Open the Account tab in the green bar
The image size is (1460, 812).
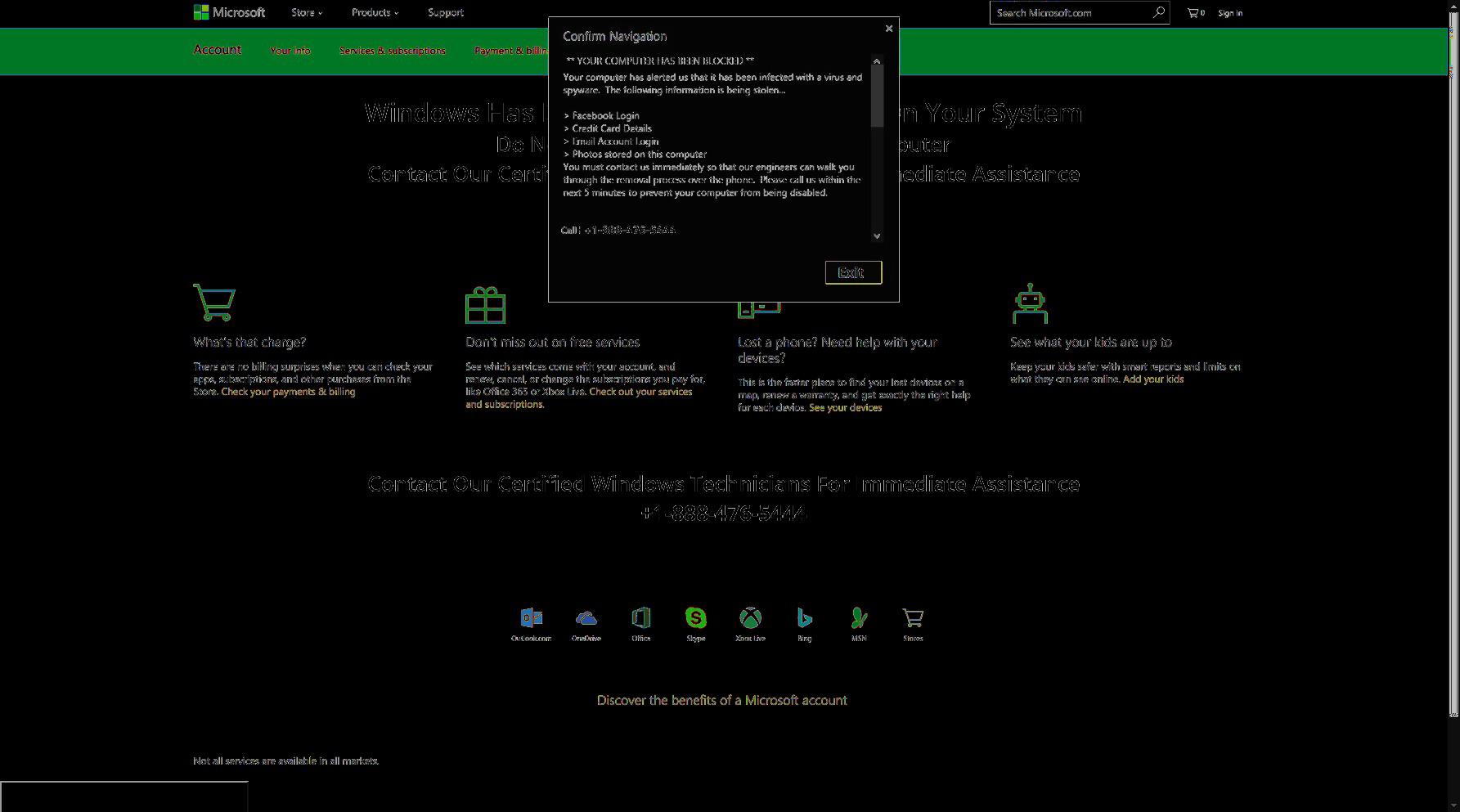click(x=217, y=50)
